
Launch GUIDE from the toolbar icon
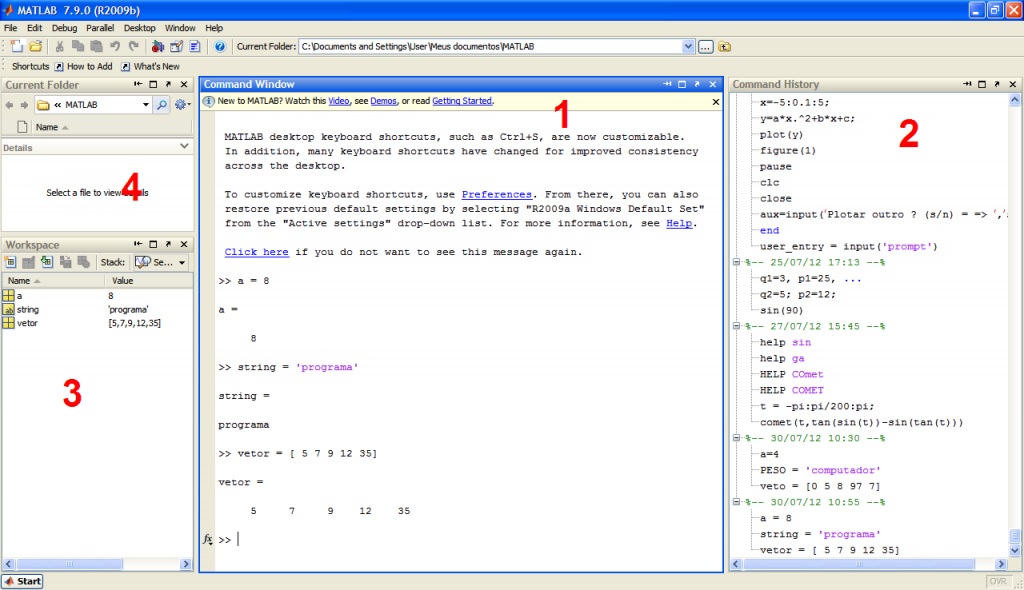point(176,46)
